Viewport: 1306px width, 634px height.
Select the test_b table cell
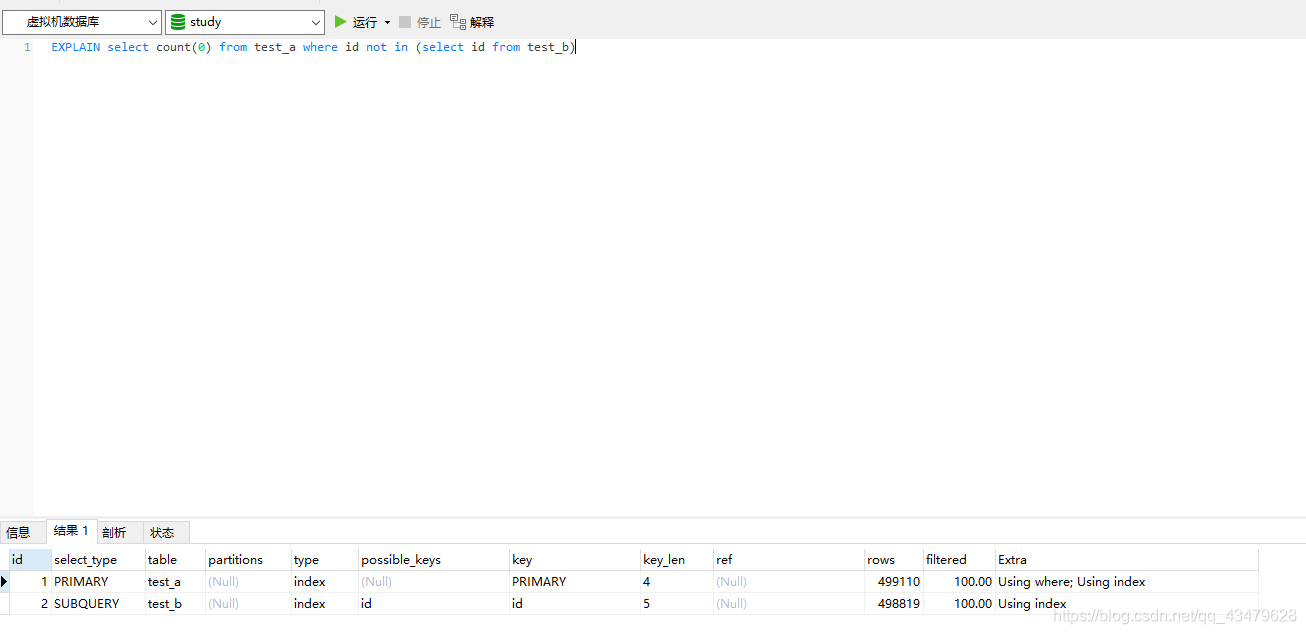pos(175,603)
